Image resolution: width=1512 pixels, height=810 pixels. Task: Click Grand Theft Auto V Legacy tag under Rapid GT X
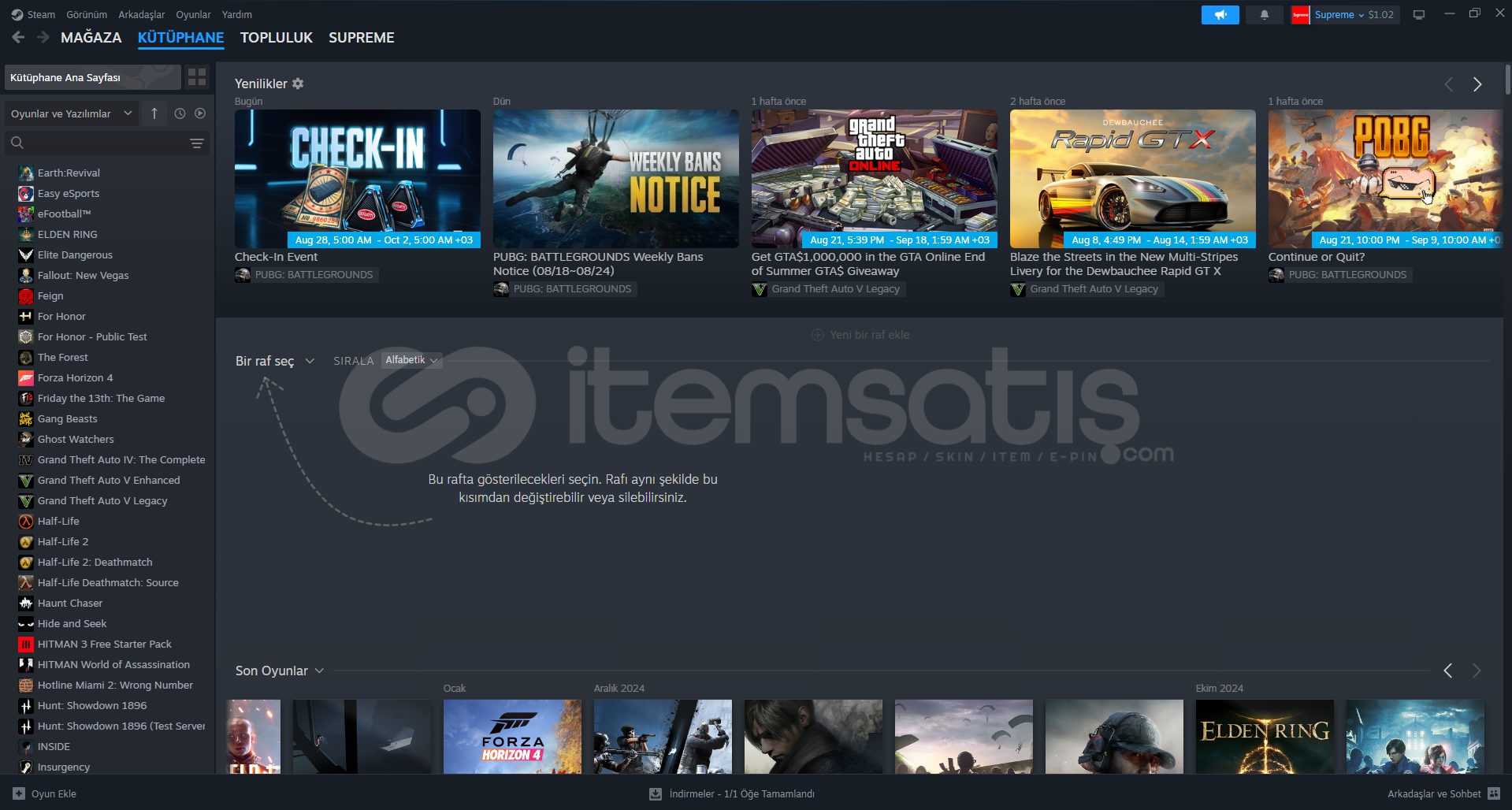1087,289
